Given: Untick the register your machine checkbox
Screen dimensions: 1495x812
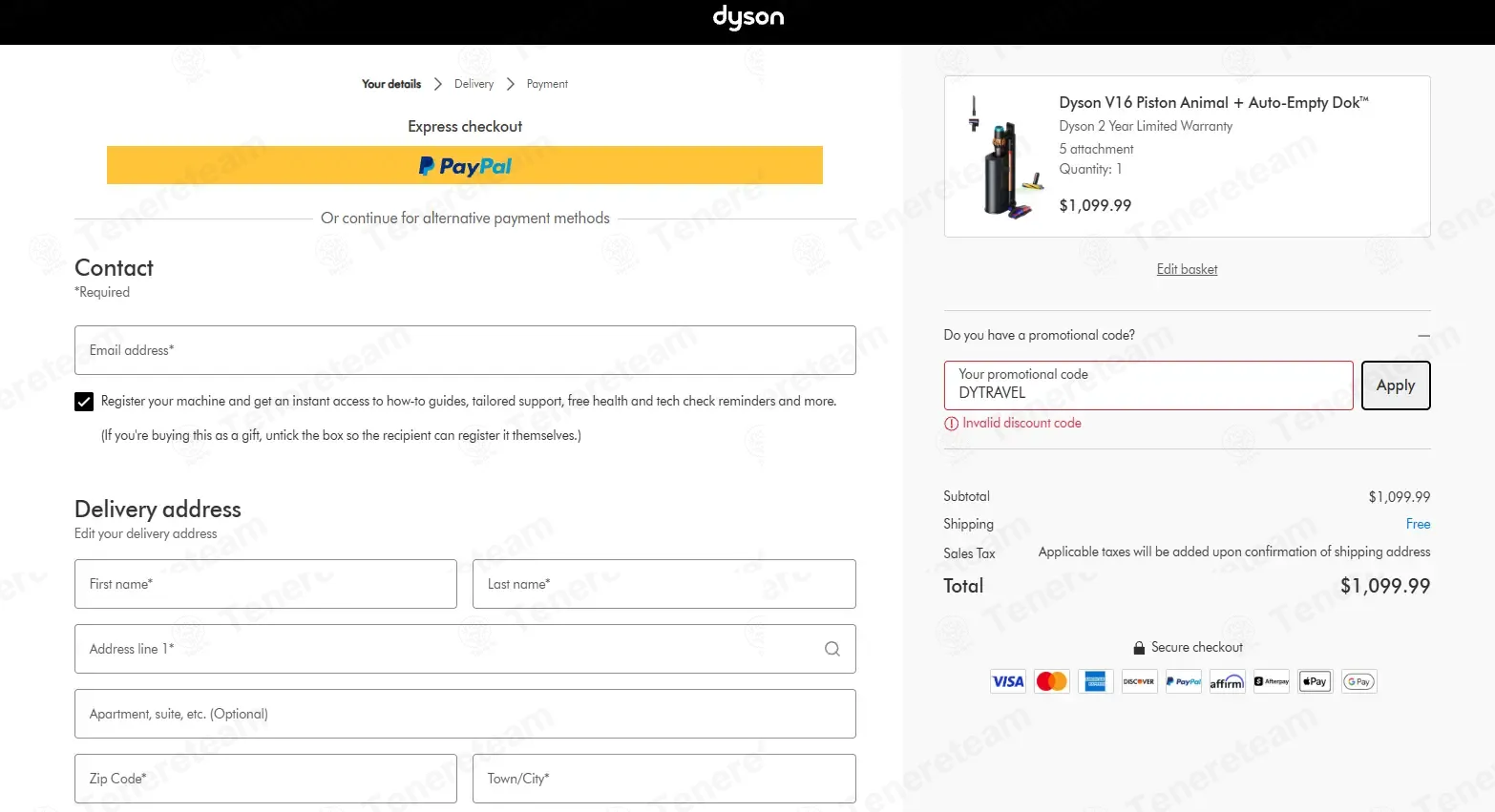Looking at the screenshot, I should tap(84, 402).
